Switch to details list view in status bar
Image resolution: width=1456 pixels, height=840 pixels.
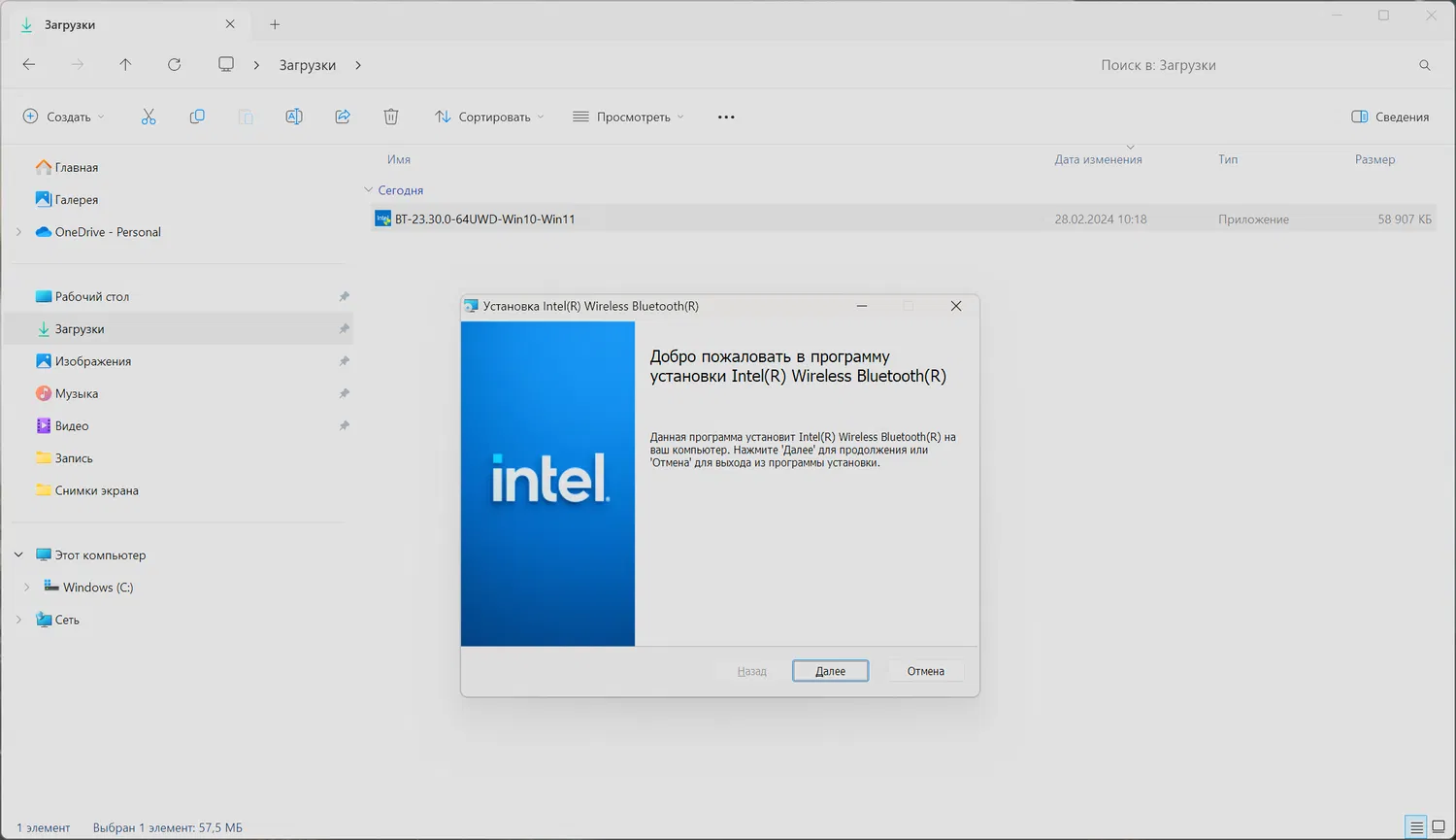coord(1417,827)
